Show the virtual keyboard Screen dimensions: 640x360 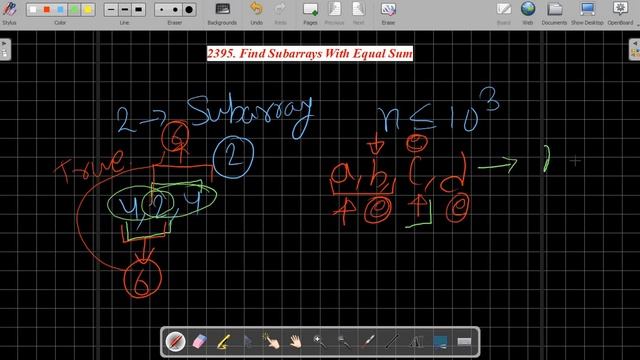pyautogui.click(x=464, y=342)
